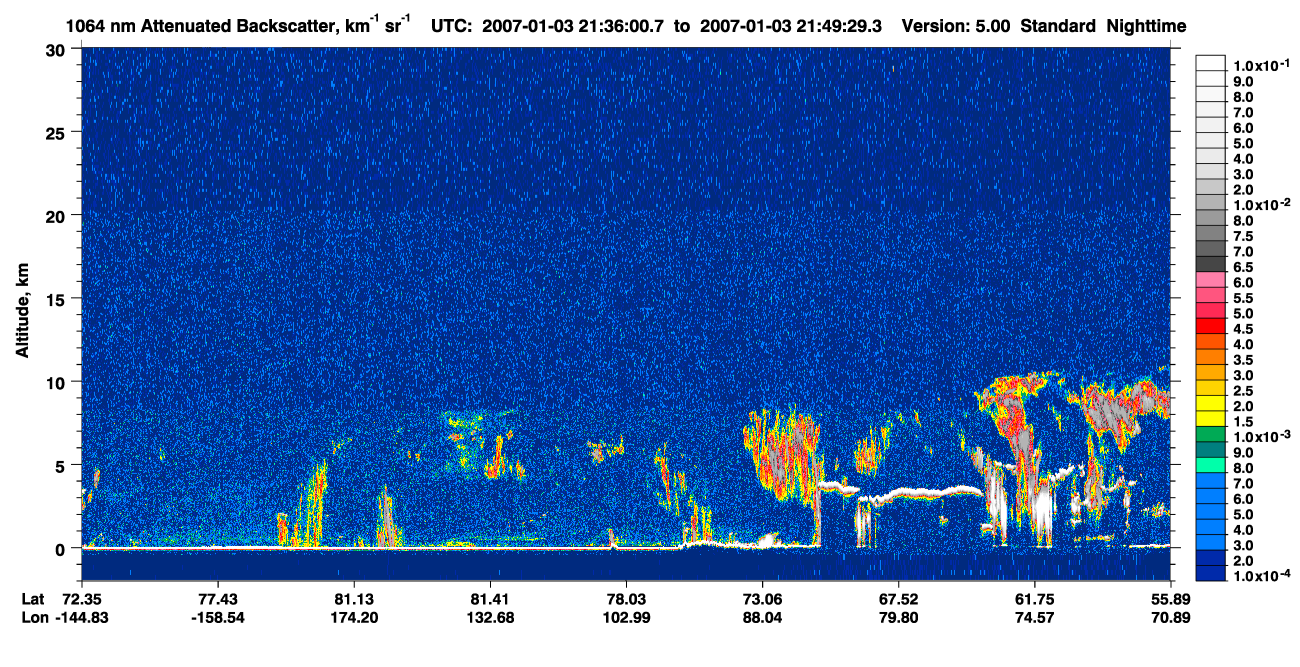Click the 'Lon' row label
The image size is (1300, 667).
click(33, 617)
